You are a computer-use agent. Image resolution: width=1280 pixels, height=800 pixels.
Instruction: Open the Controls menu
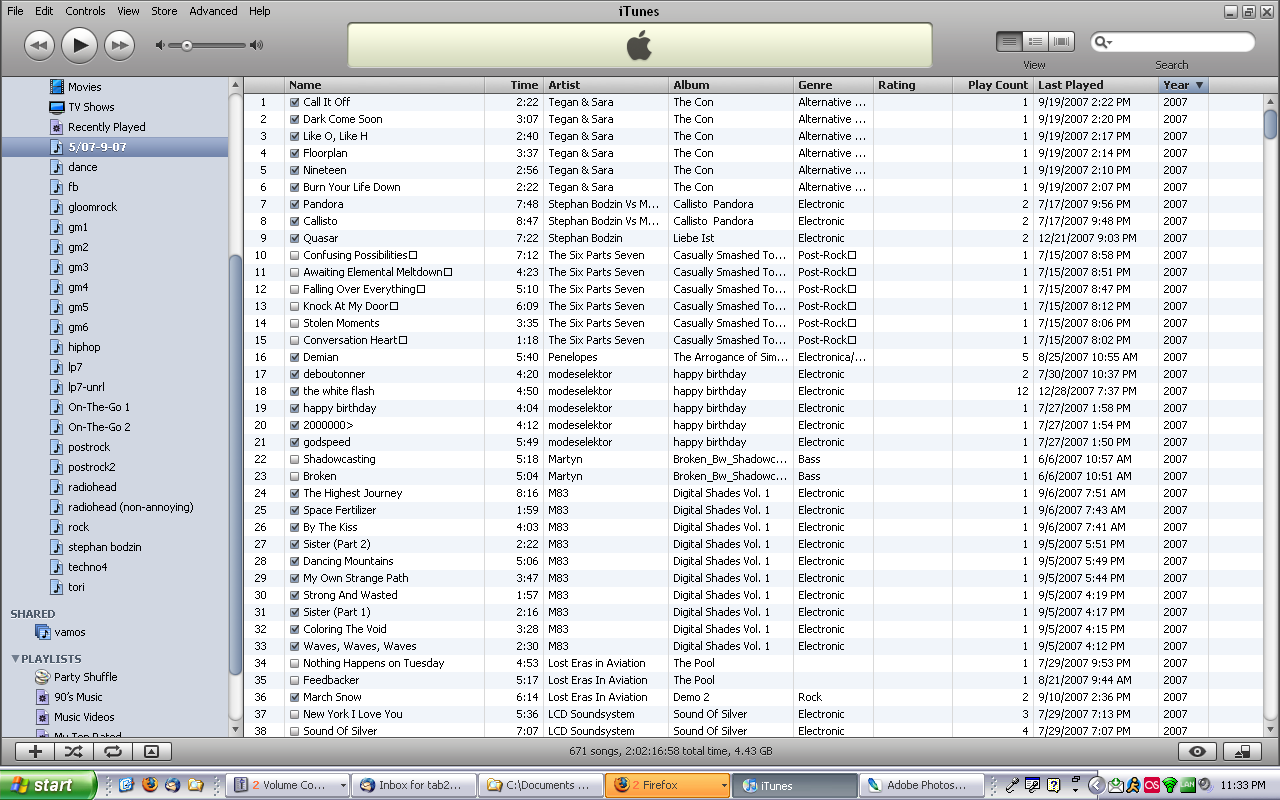click(x=85, y=11)
